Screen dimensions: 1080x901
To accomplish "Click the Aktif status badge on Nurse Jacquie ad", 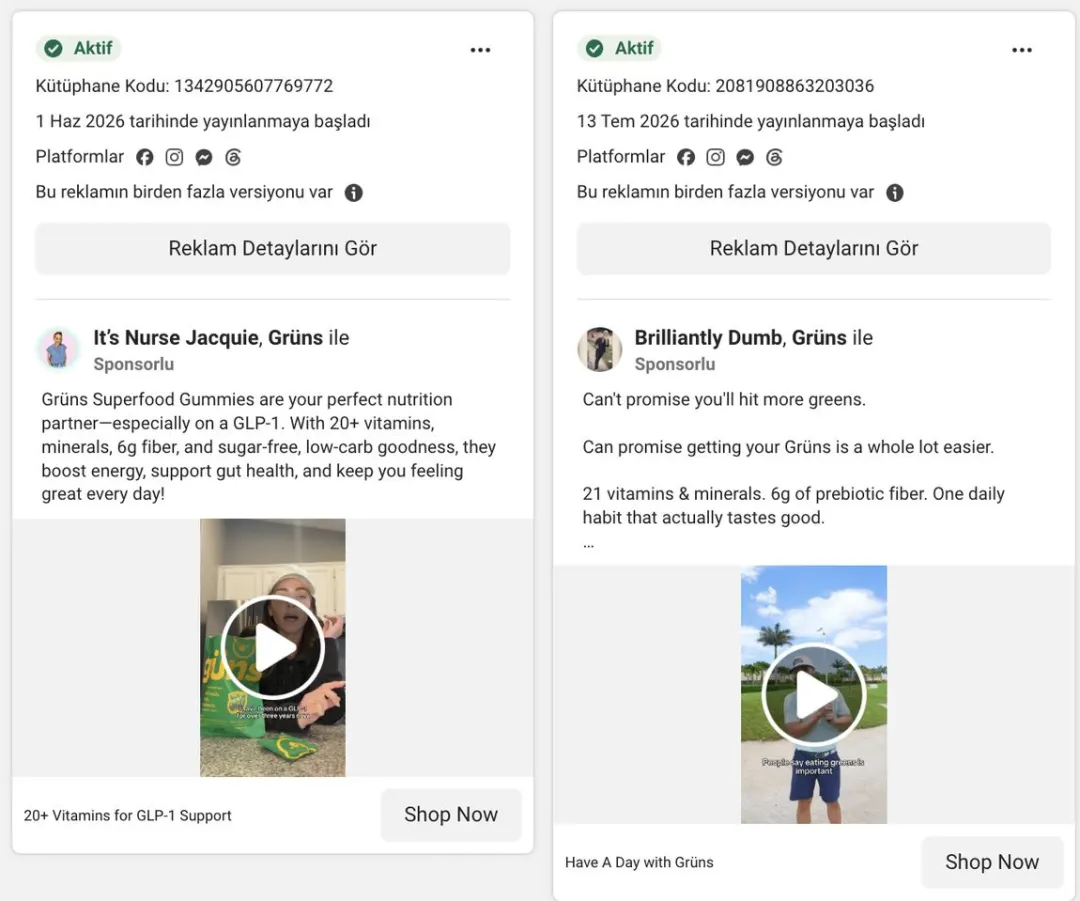I will point(79,48).
